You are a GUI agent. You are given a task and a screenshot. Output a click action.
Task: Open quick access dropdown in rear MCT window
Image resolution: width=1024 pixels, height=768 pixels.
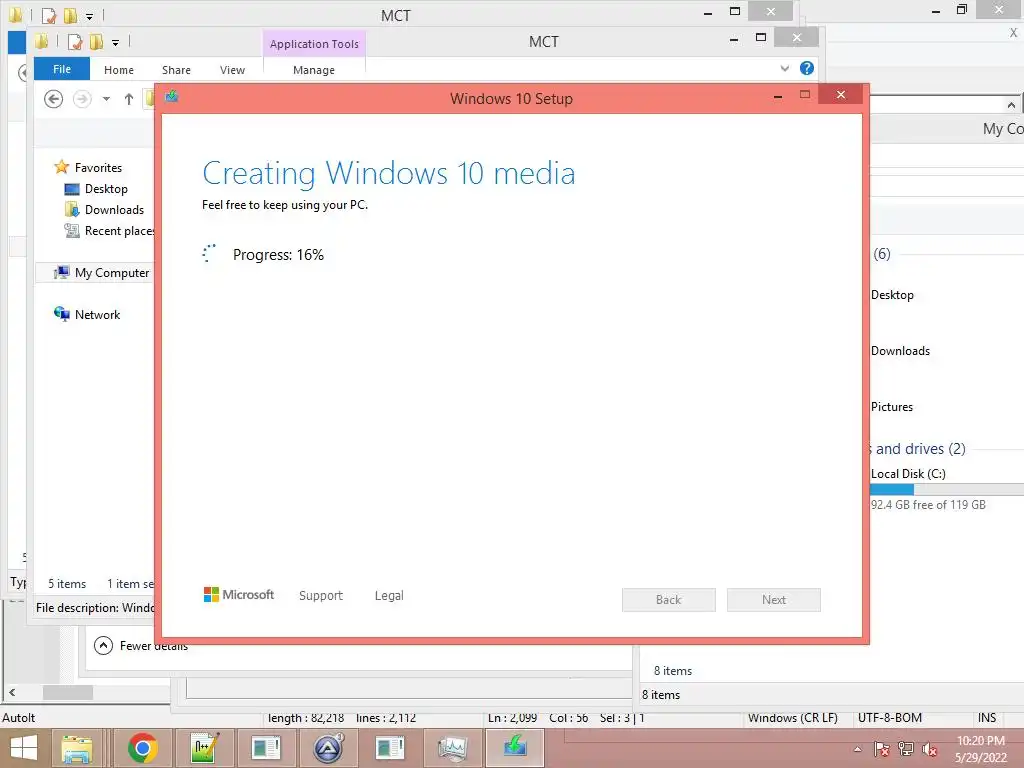tap(89, 16)
